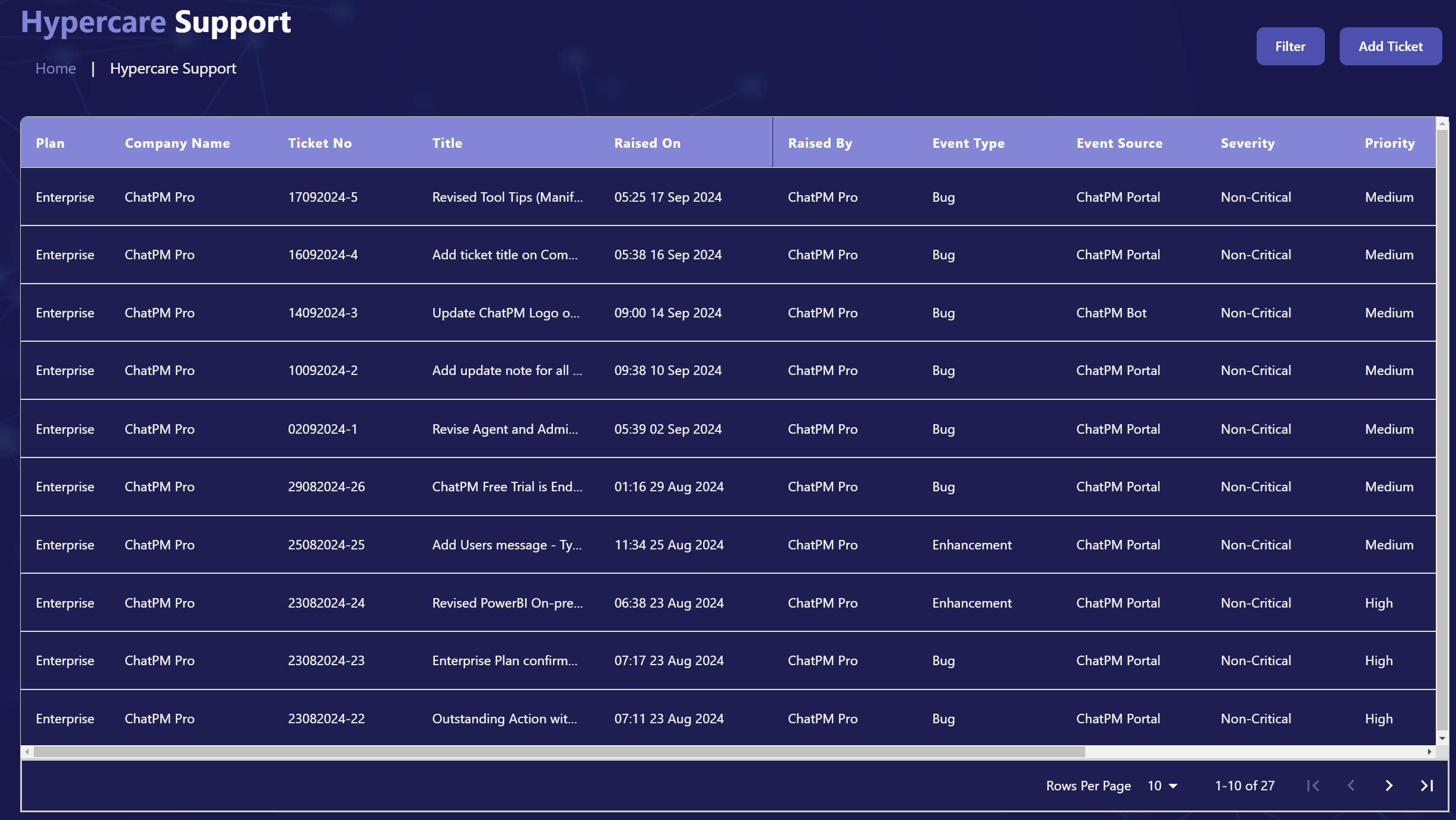Open Rows Per Page dropdown
This screenshot has width=1456, height=820.
click(1162, 786)
